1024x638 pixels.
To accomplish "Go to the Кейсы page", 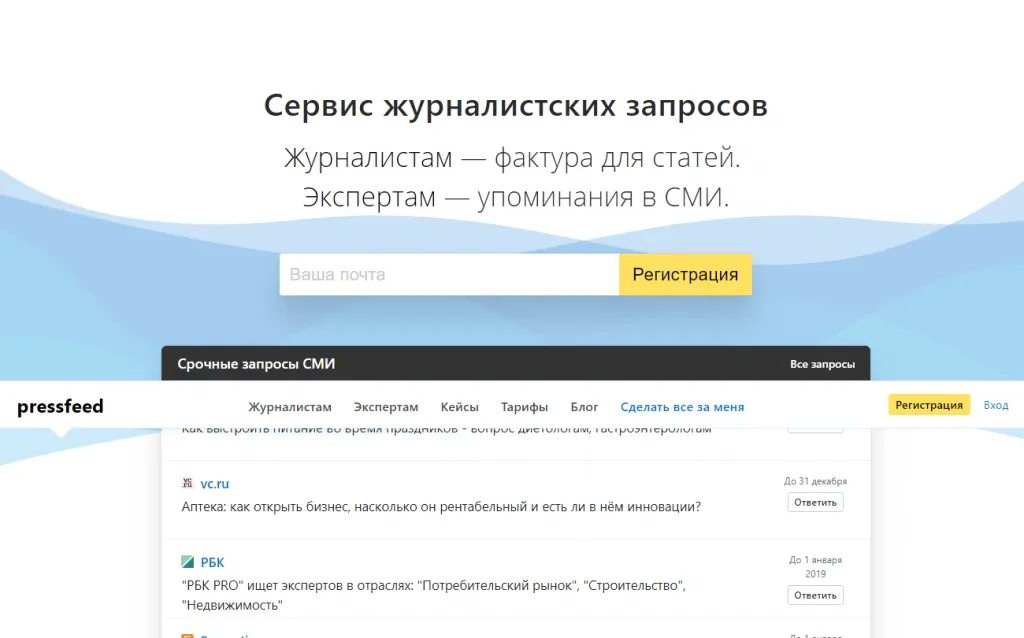I will pos(460,407).
